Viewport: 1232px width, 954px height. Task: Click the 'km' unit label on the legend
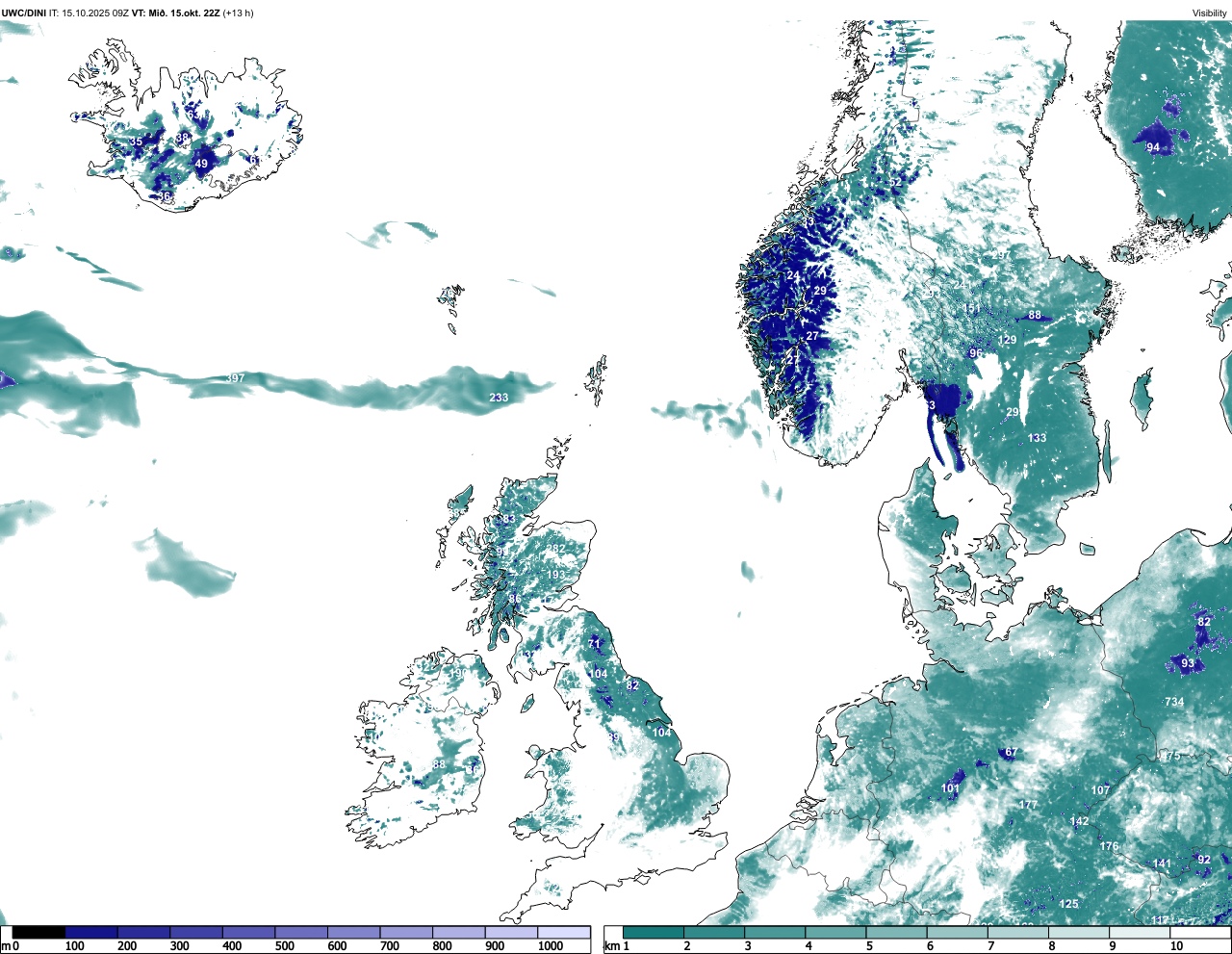[611, 946]
